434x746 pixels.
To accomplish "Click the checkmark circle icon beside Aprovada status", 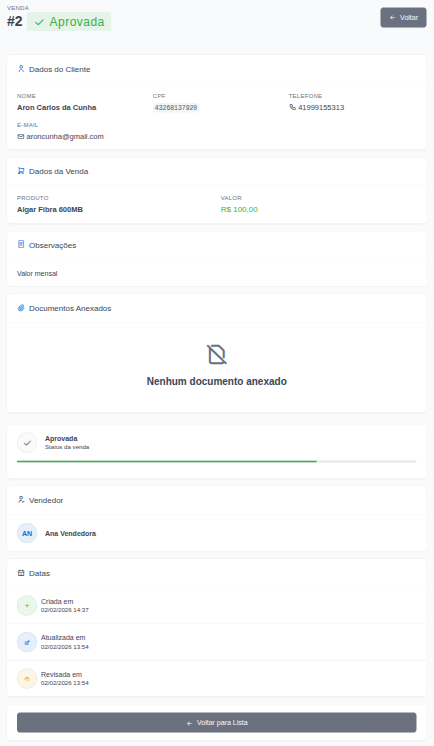I will point(27,442).
